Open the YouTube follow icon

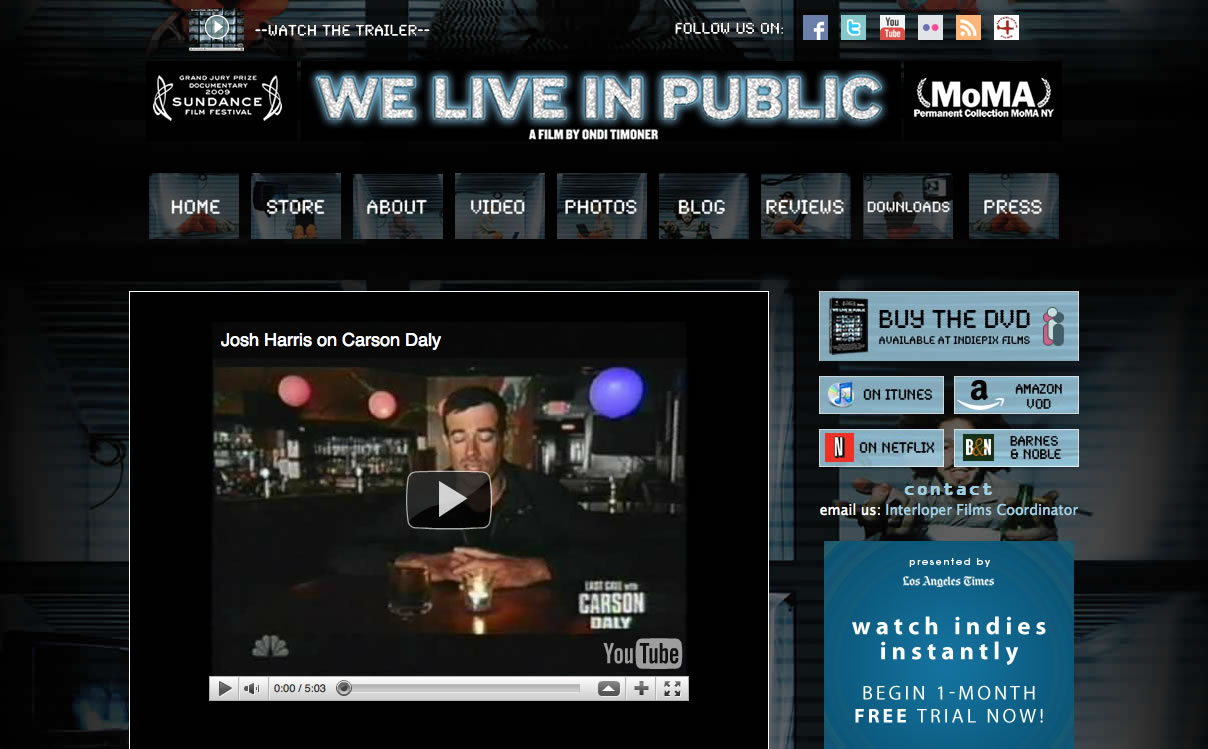(x=892, y=28)
